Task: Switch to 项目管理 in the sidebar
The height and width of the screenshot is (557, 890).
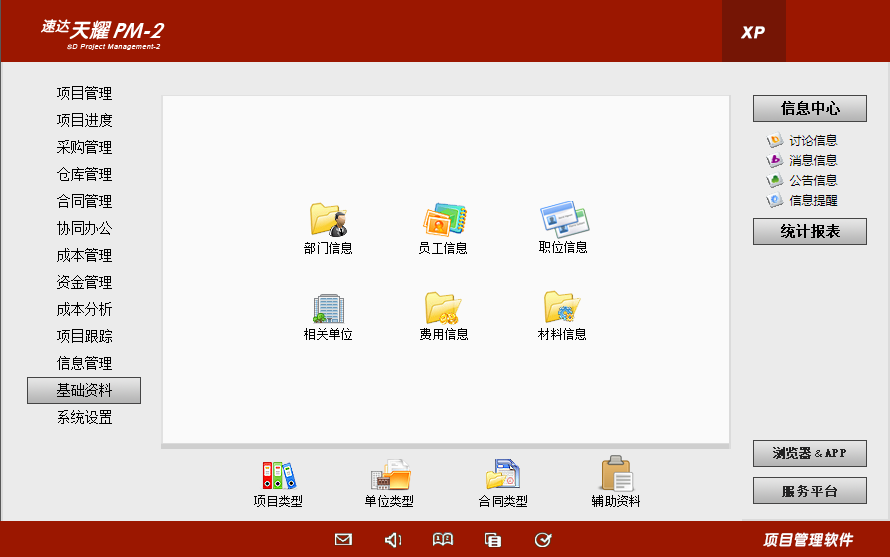Action: [84, 94]
